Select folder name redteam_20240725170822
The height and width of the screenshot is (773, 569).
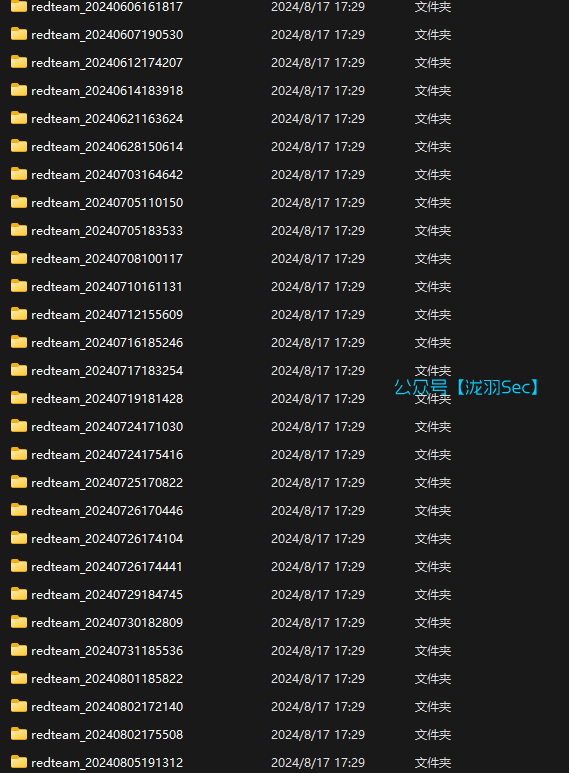pos(107,483)
